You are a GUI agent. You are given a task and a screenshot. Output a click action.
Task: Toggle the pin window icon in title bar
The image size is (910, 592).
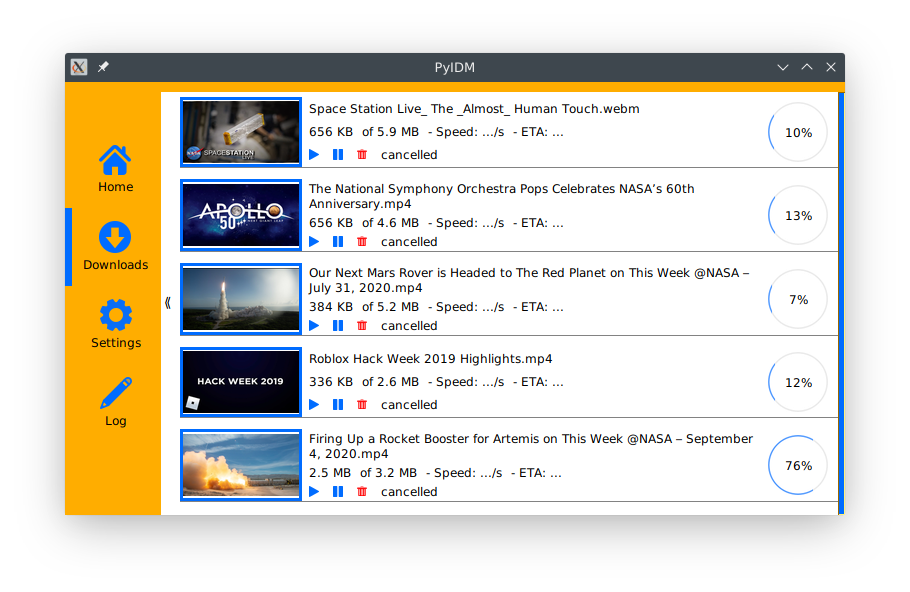point(103,67)
